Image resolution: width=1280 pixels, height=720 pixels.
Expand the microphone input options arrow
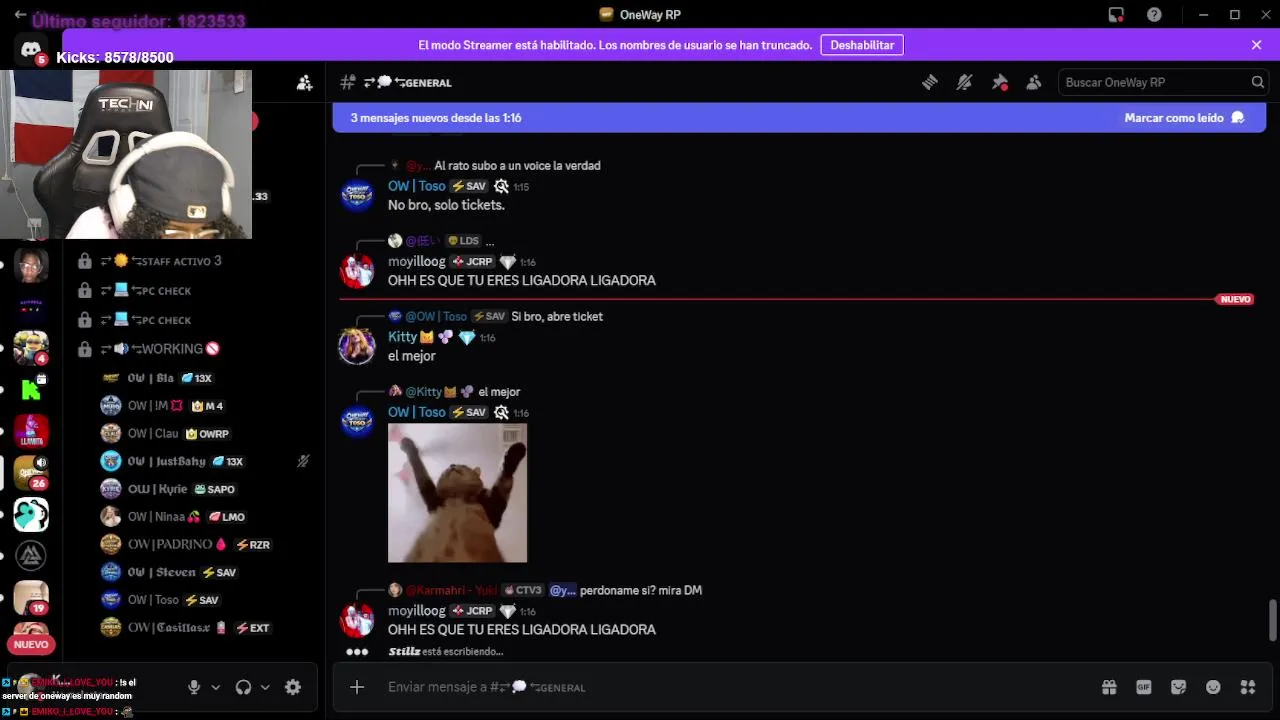tap(215, 687)
